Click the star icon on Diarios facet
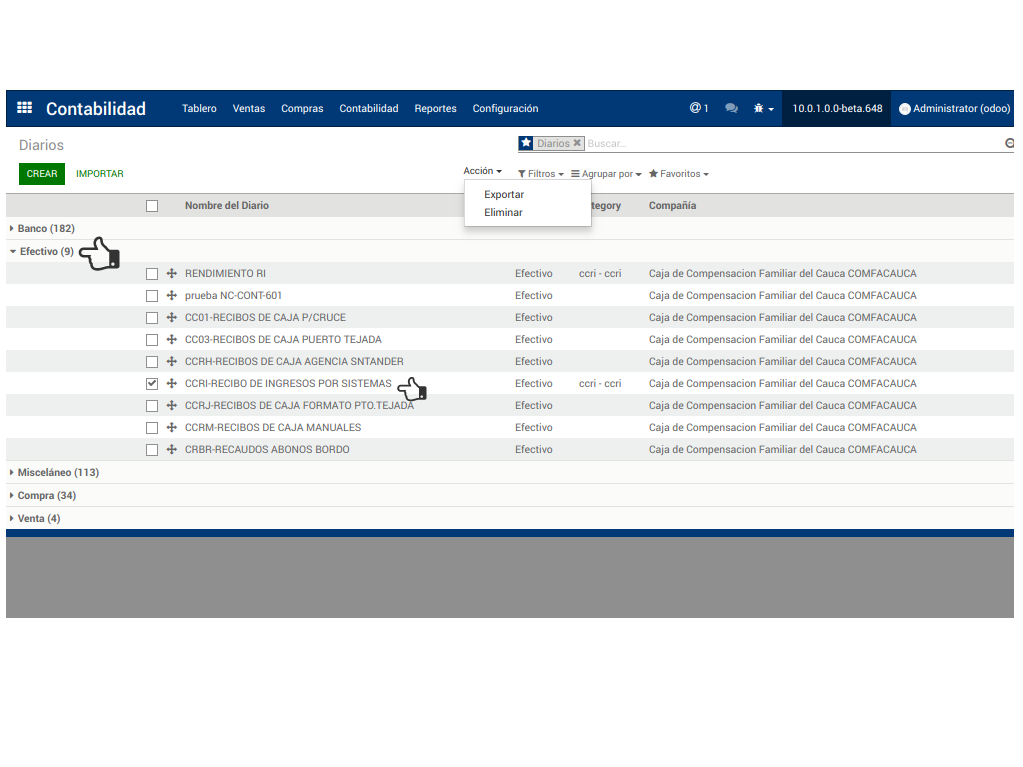 click(x=526, y=144)
